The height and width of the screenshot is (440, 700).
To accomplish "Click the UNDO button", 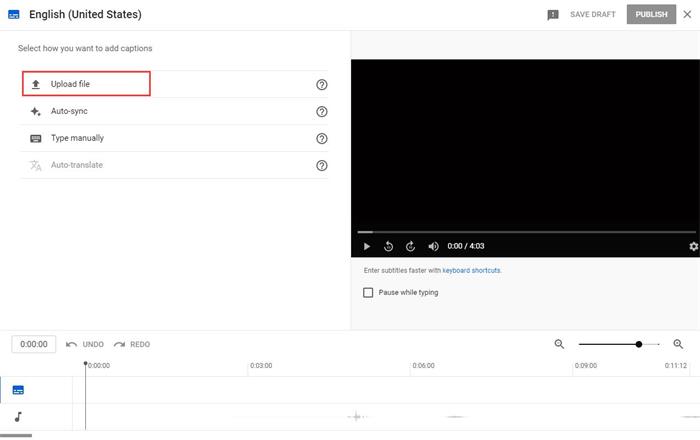I will (x=85, y=345).
